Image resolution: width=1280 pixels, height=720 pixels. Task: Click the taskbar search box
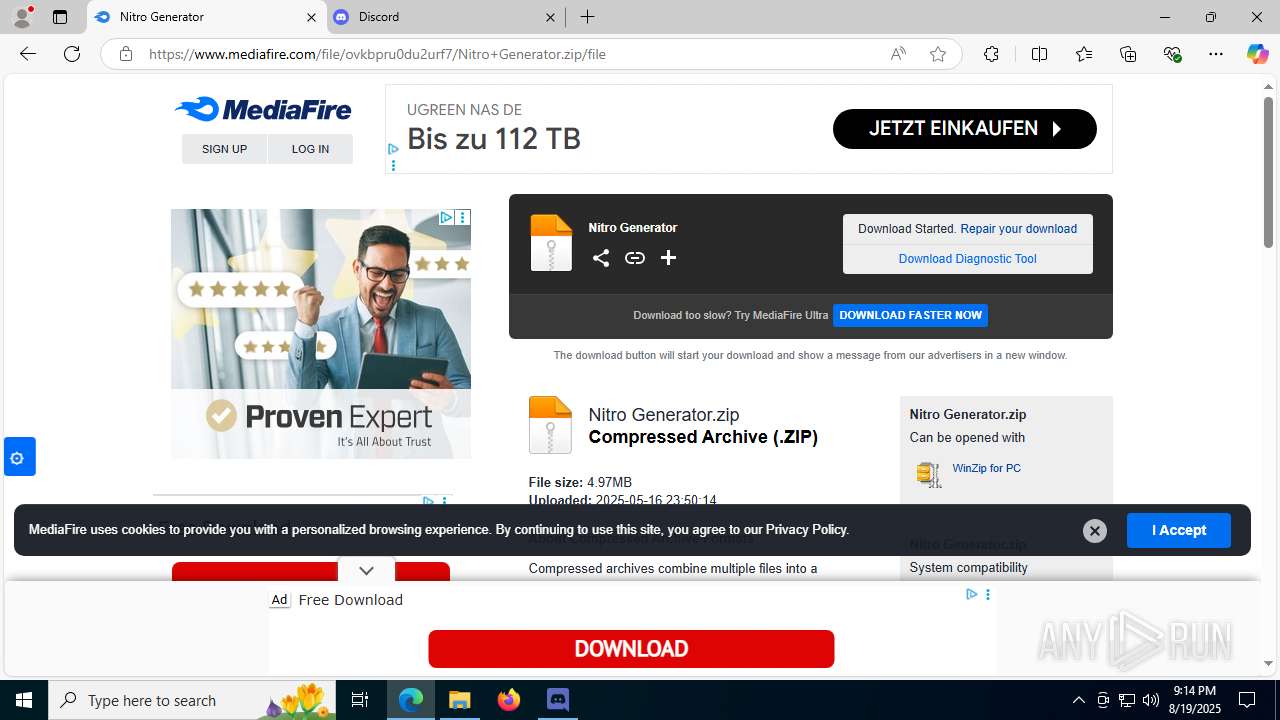tap(193, 700)
